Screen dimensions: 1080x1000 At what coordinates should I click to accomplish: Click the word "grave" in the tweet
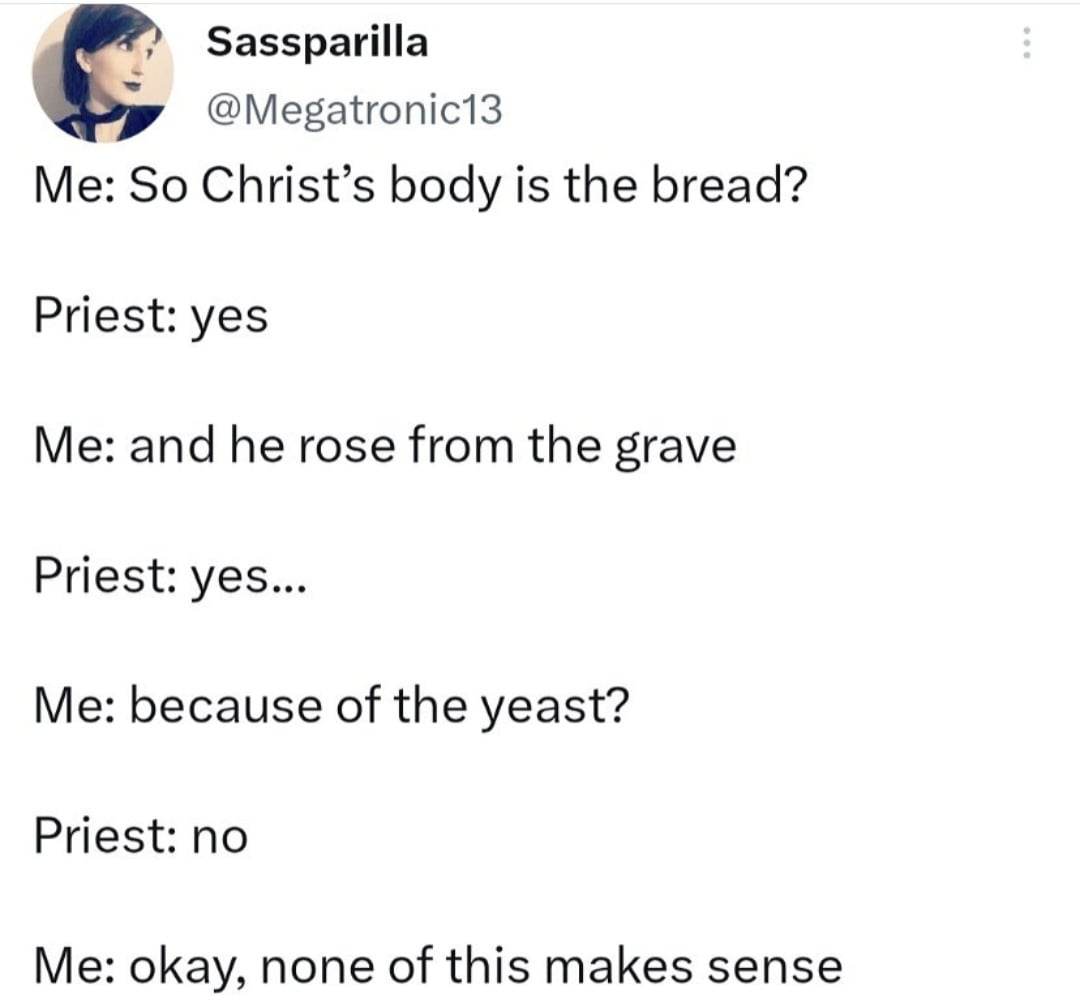(x=676, y=448)
